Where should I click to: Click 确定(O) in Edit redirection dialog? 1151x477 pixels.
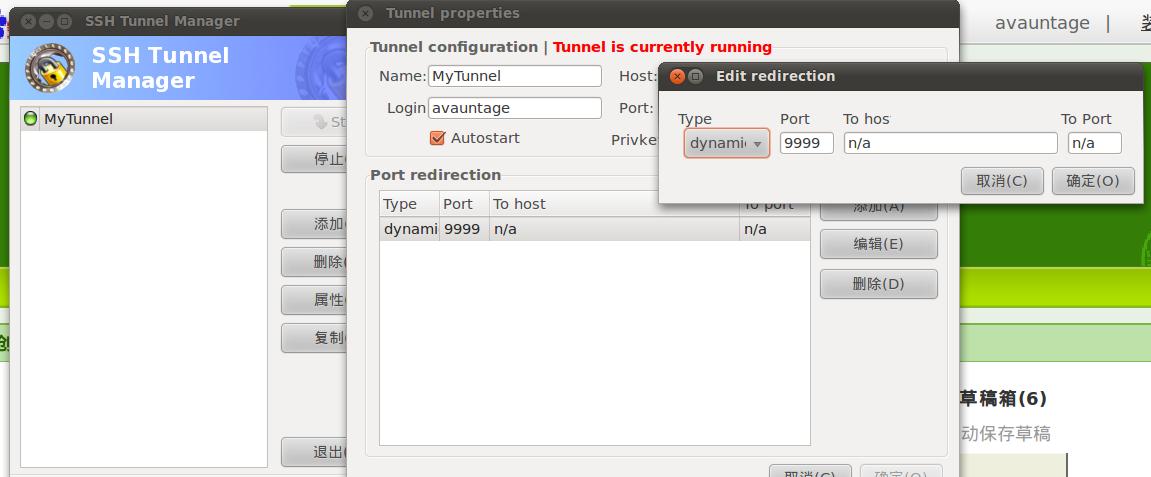[x=1093, y=181]
